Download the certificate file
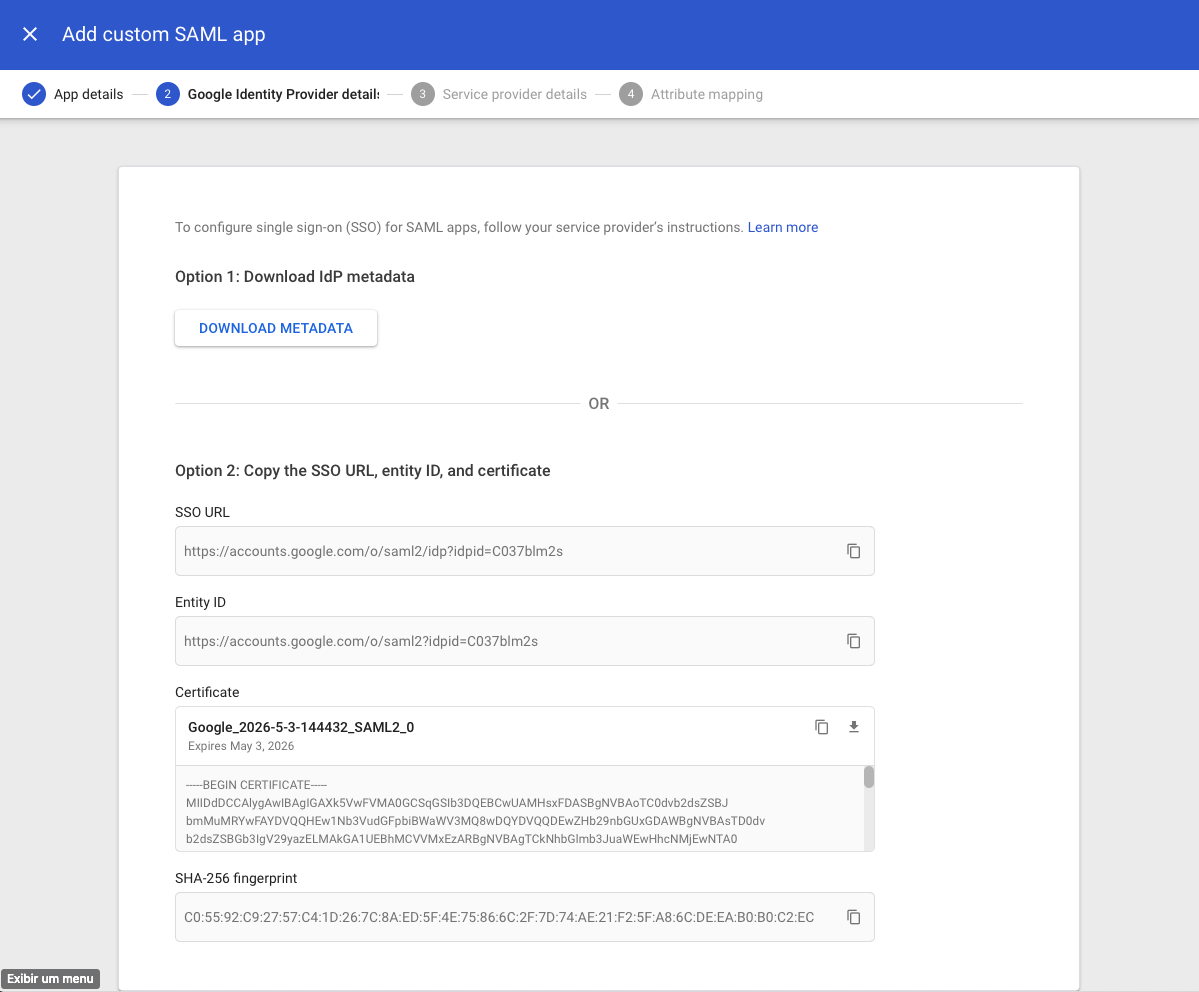 pos(853,727)
